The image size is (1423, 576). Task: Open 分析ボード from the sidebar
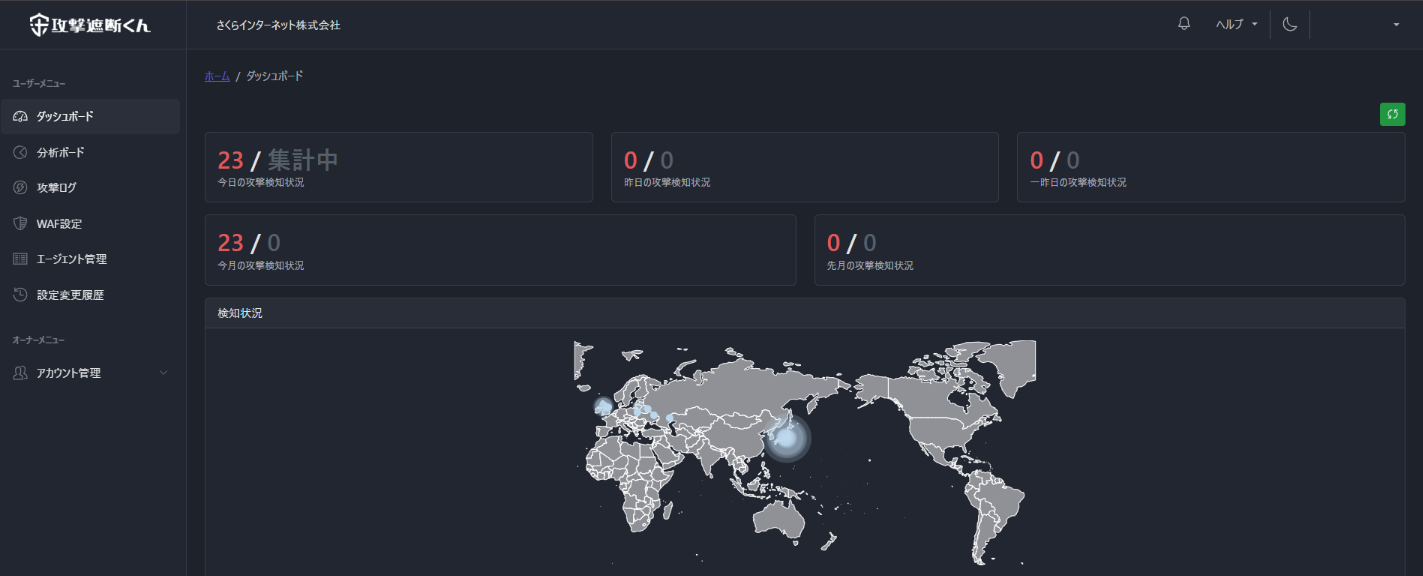click(x=61, y=153)
